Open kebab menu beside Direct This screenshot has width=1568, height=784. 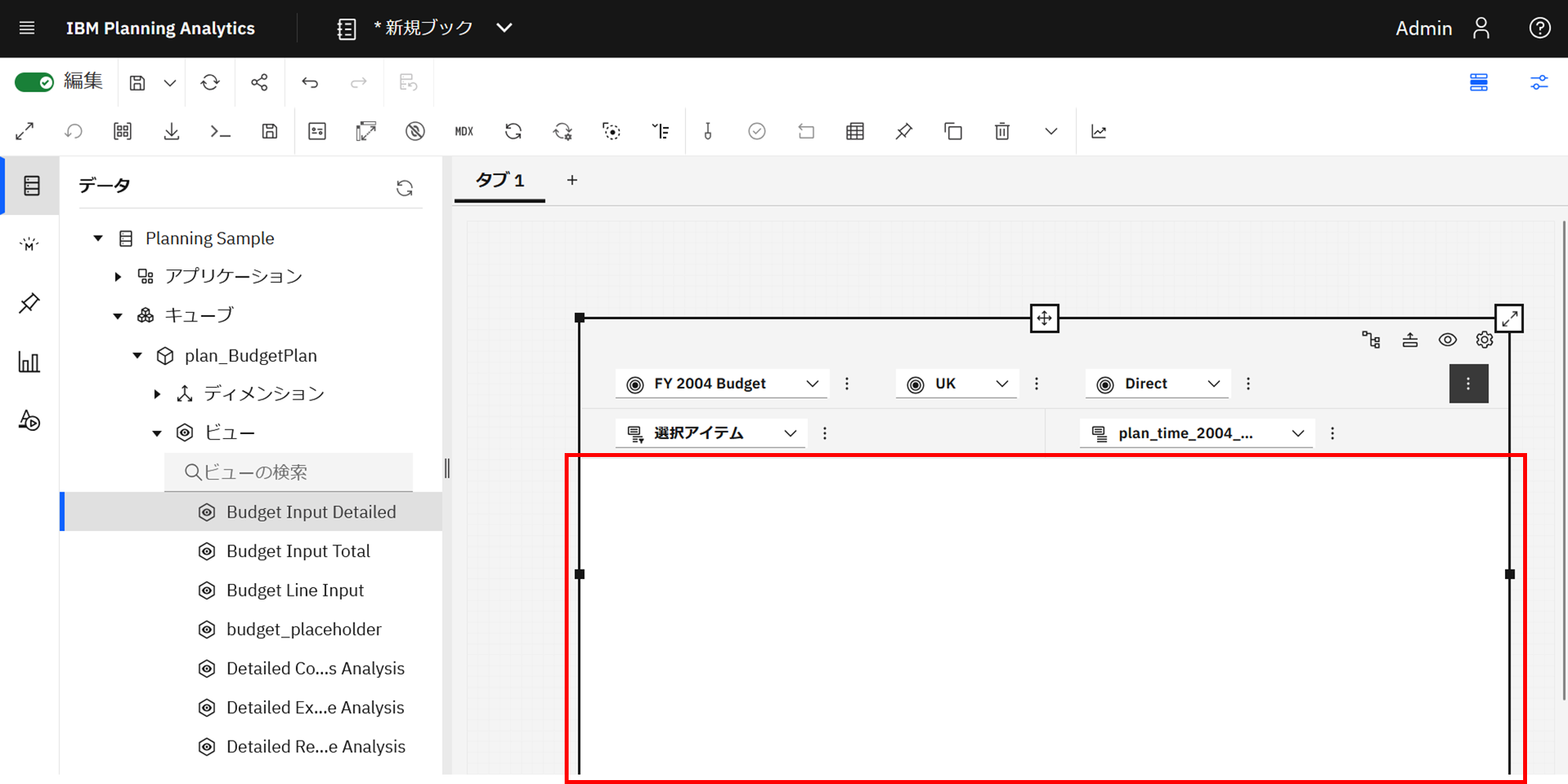tap(1248, 384)
